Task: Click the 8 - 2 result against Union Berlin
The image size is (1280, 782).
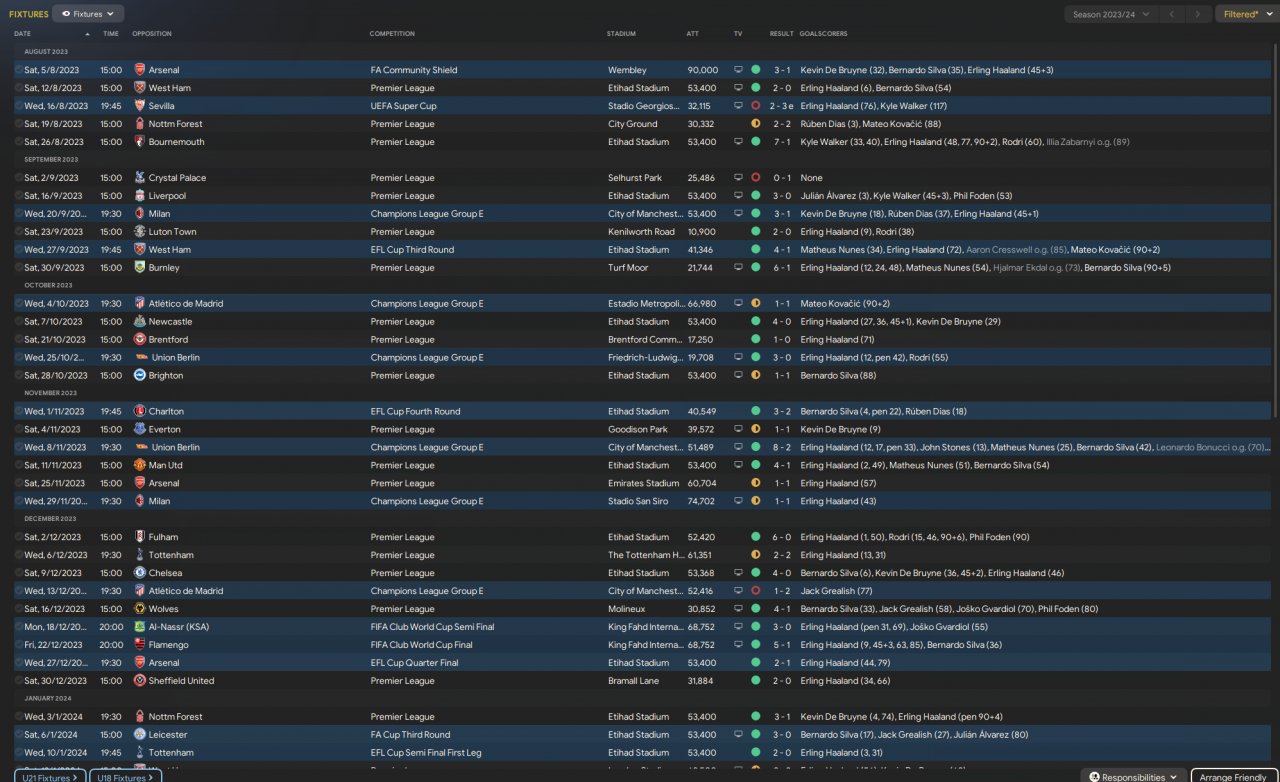Action: click(x=782, y=448)
